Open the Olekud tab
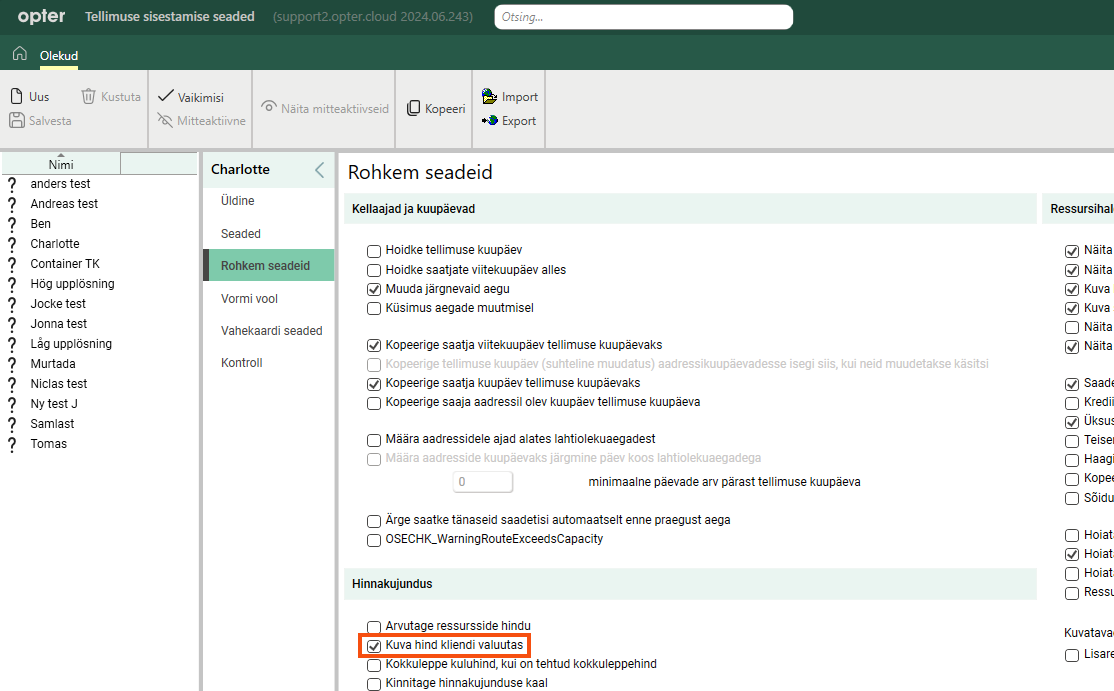 tap(59, 56)
